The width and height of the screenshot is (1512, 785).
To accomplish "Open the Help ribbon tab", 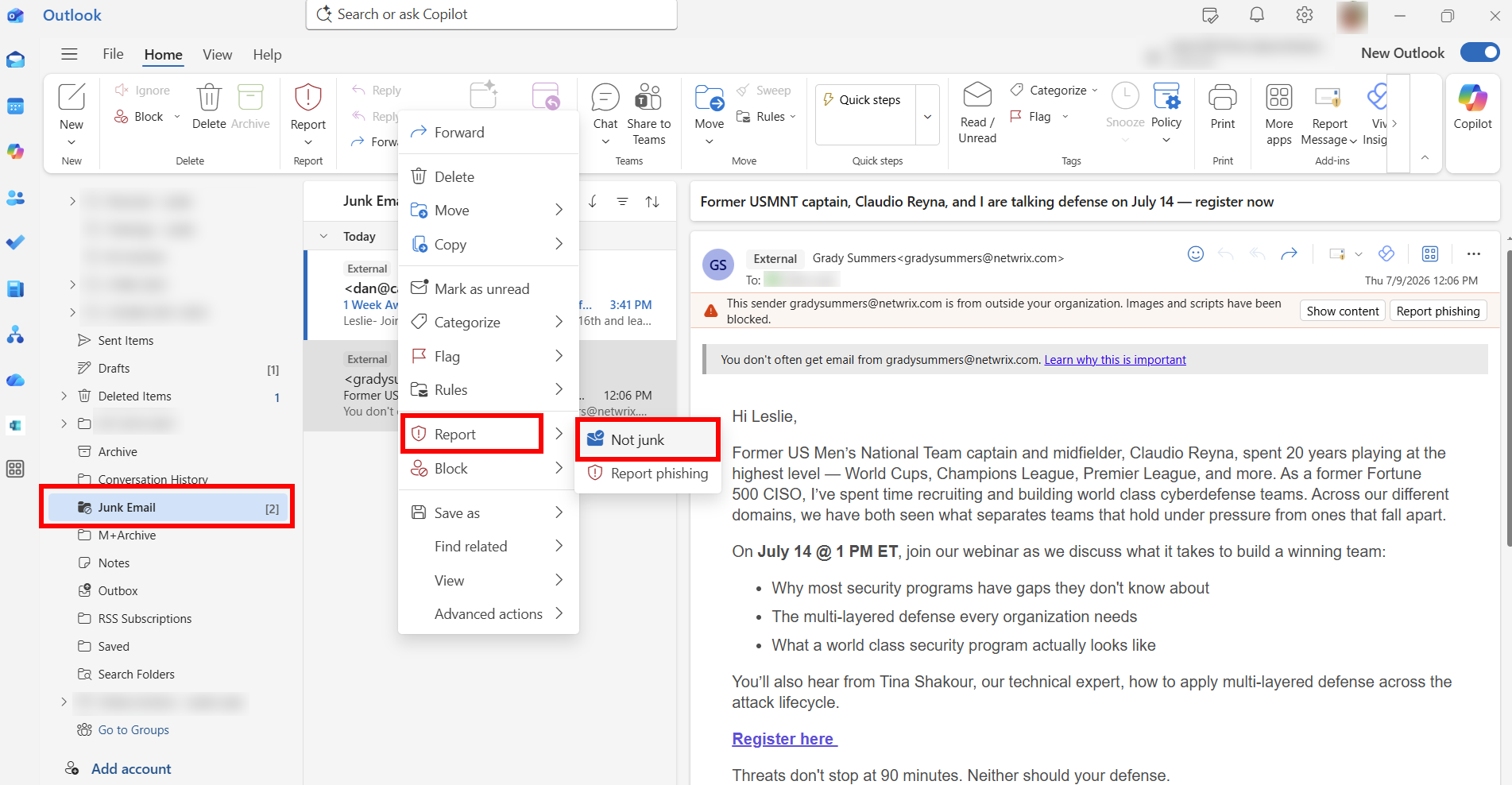I will (267, 55).
